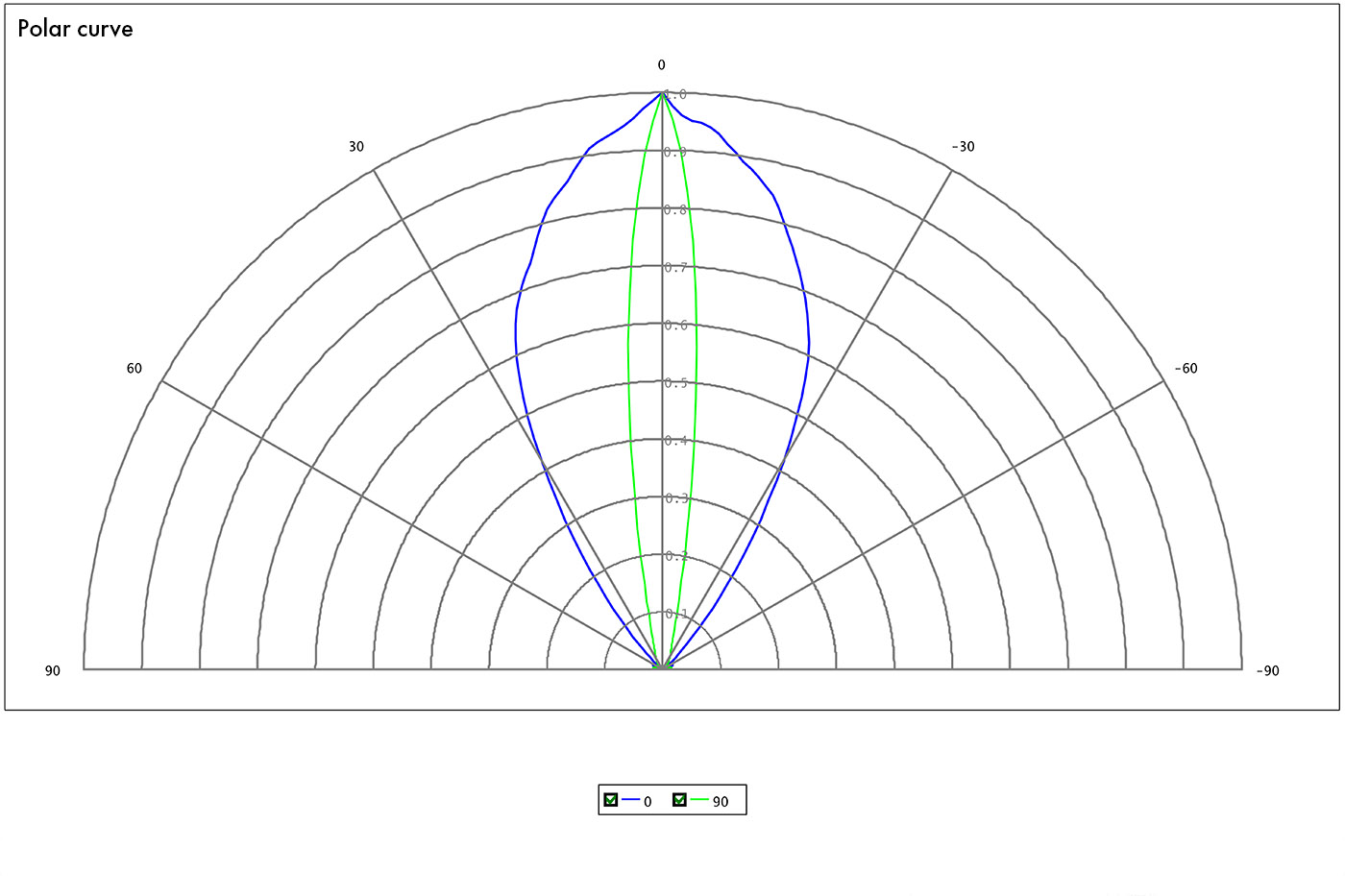The width and height of the screenshot is (1345, 896).
Task: Click the -90 angle label
Action: (1268, 671)
